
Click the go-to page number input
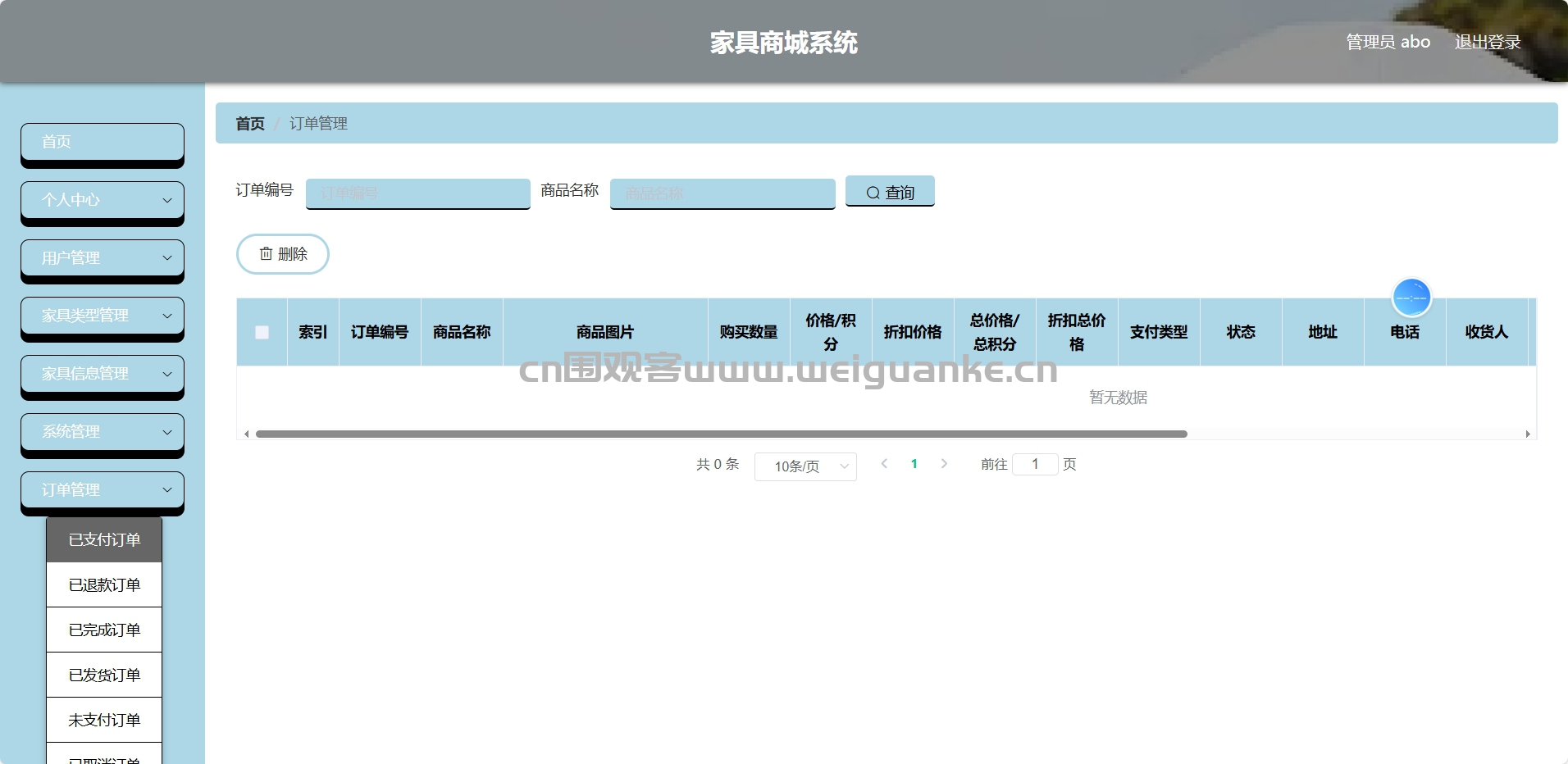[1035, 464]
